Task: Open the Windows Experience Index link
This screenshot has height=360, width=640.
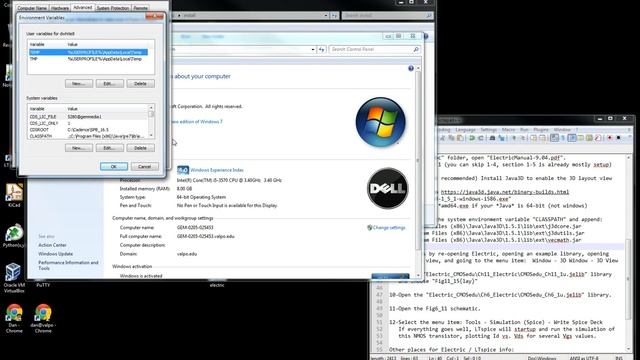Action: click(217, 170)
